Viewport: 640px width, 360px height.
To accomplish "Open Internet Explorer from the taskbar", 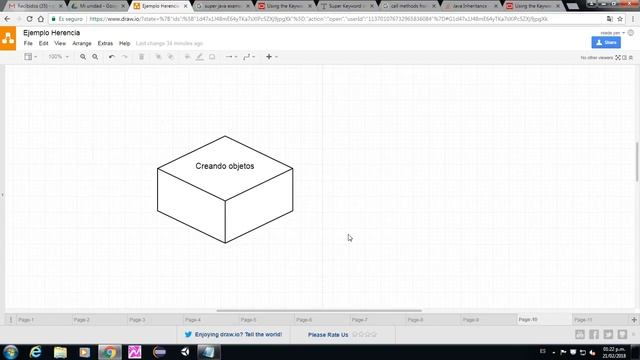I will click(x=36, y=352).
